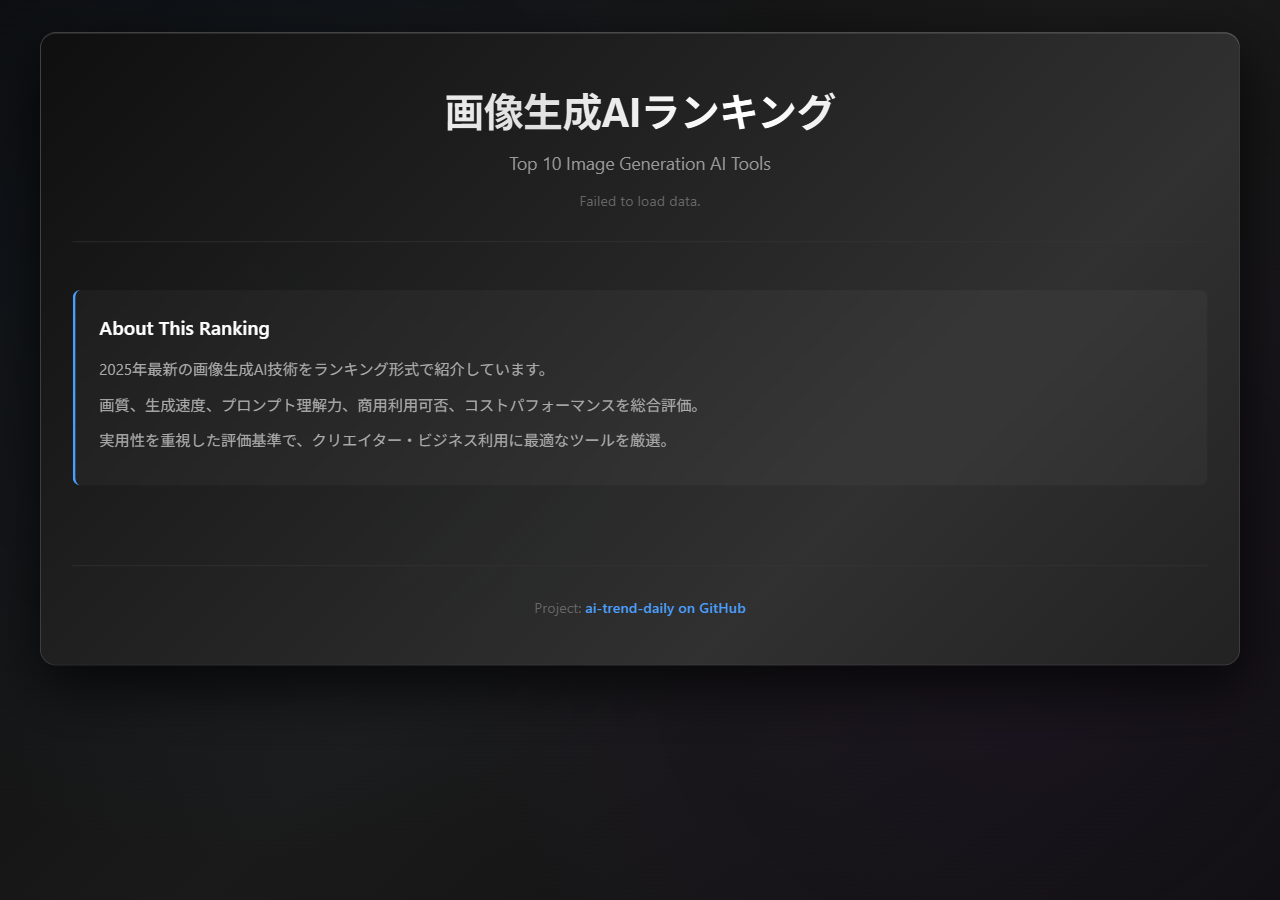Click the divider line below the header
The image size is (1280, 900).
[639, 242]
